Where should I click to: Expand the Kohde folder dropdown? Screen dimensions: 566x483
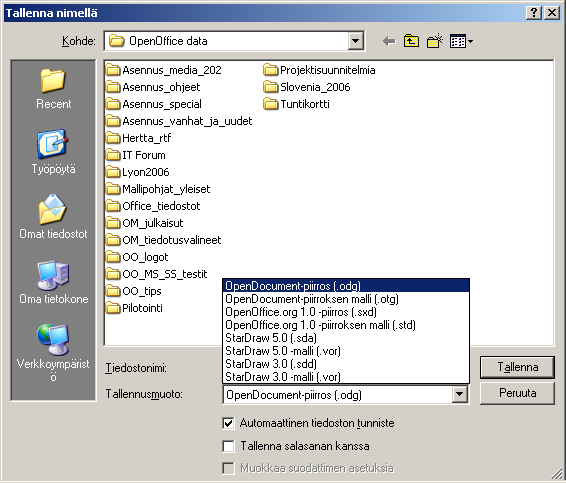pos(355,41)
